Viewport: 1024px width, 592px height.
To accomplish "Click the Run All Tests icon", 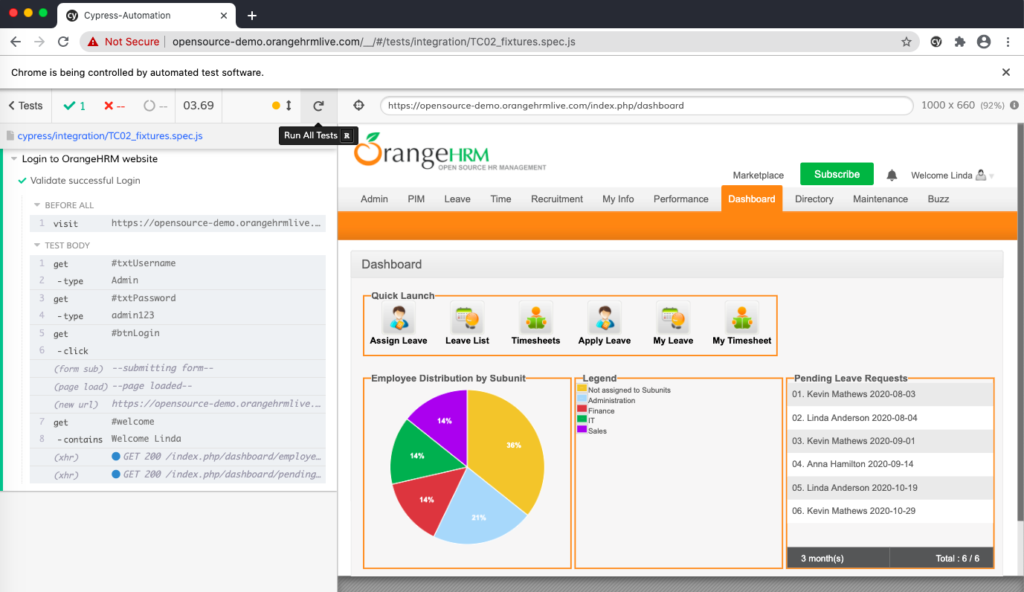I will tap(317, 105).
